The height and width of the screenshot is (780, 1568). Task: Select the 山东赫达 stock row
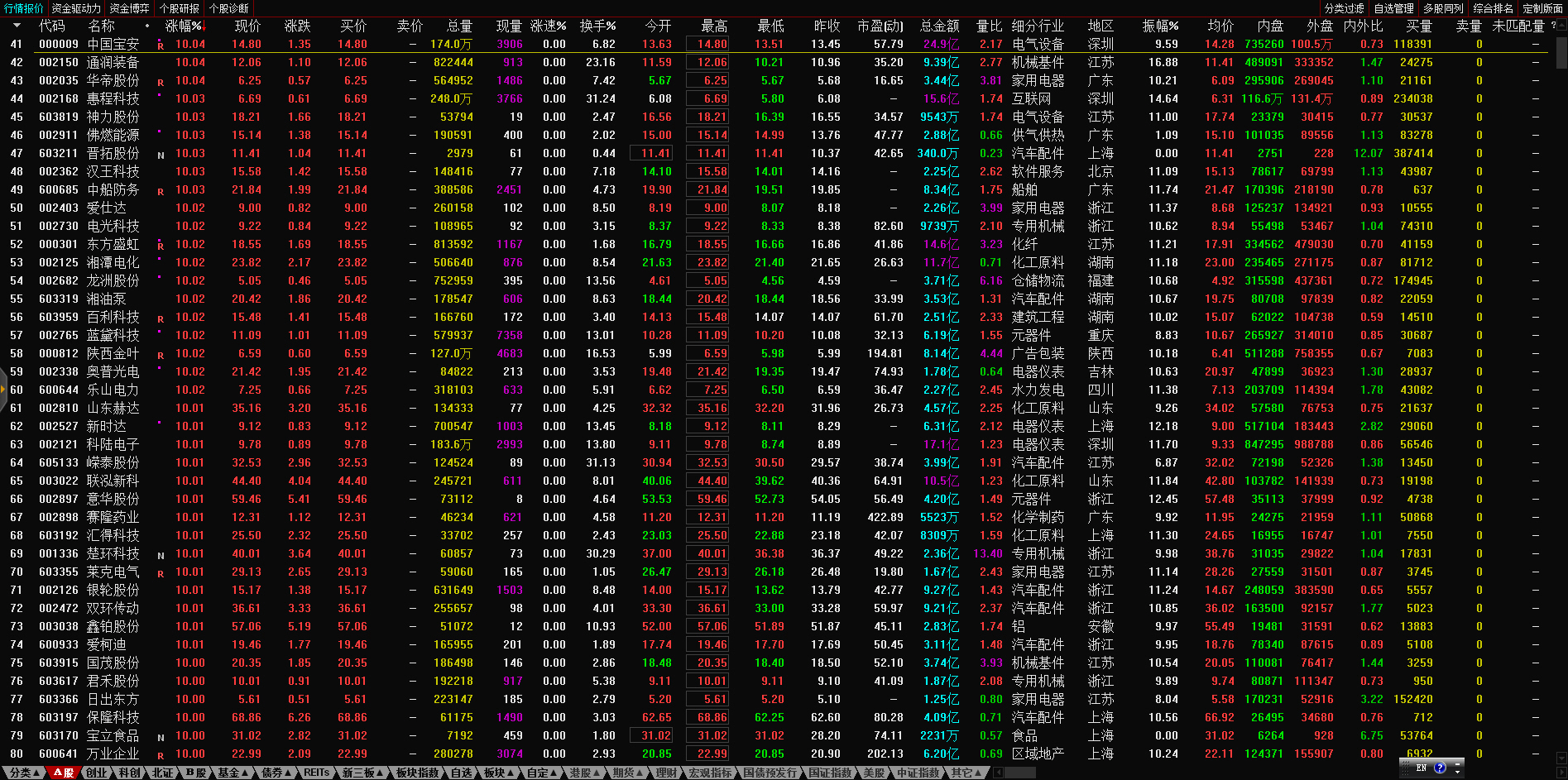point(113,408)
